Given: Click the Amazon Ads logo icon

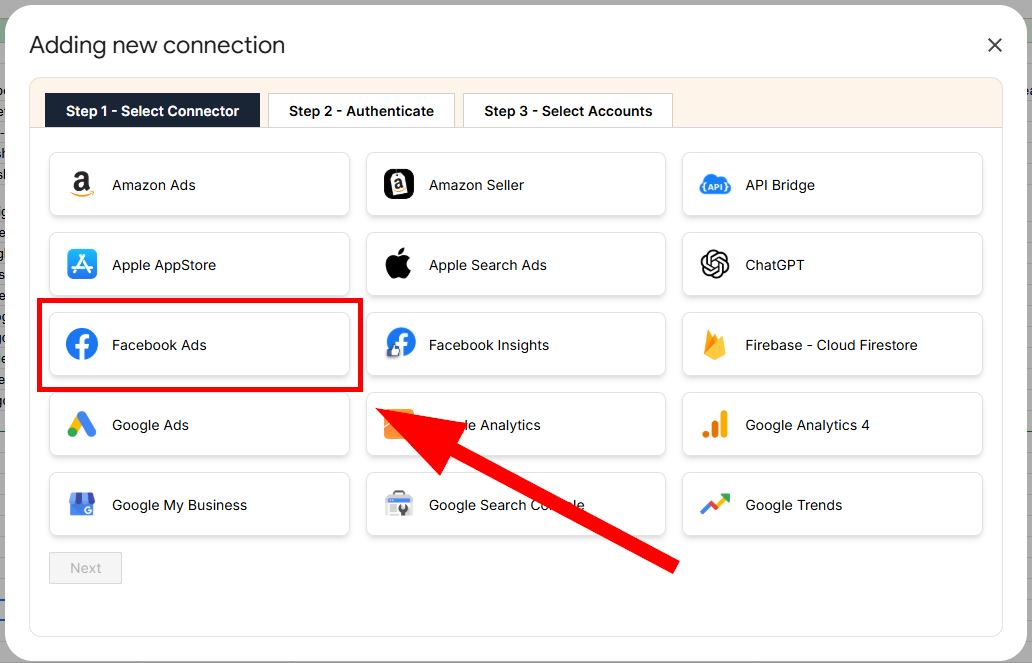Looking at the screenshot, I should pyautogui.click(x=82, y=185).
